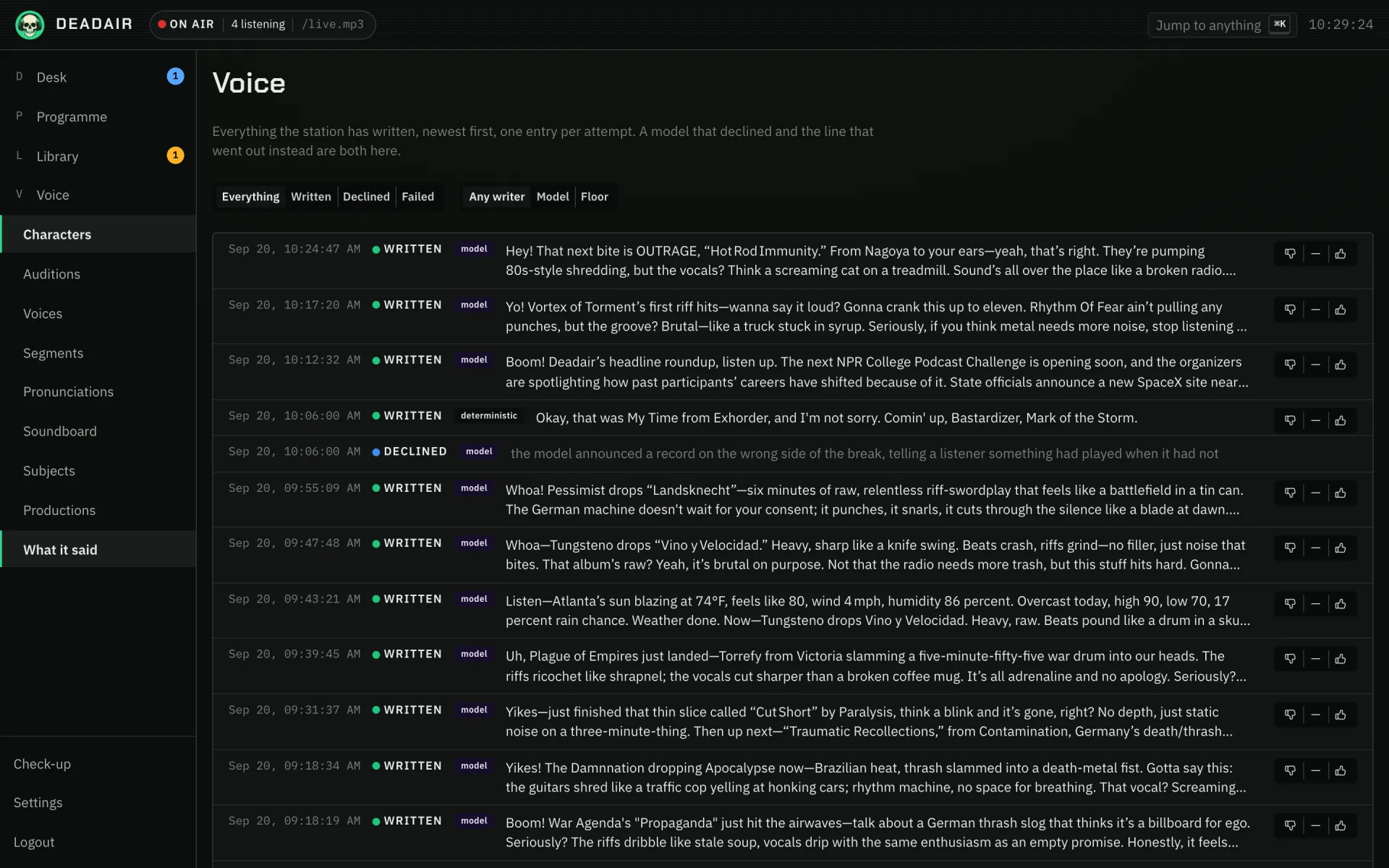Image resolution: width=1389 pixels, height=868 pixels.
Task: Thumbs up the 09:31:37 AM entry
Action: (1341, 715)
